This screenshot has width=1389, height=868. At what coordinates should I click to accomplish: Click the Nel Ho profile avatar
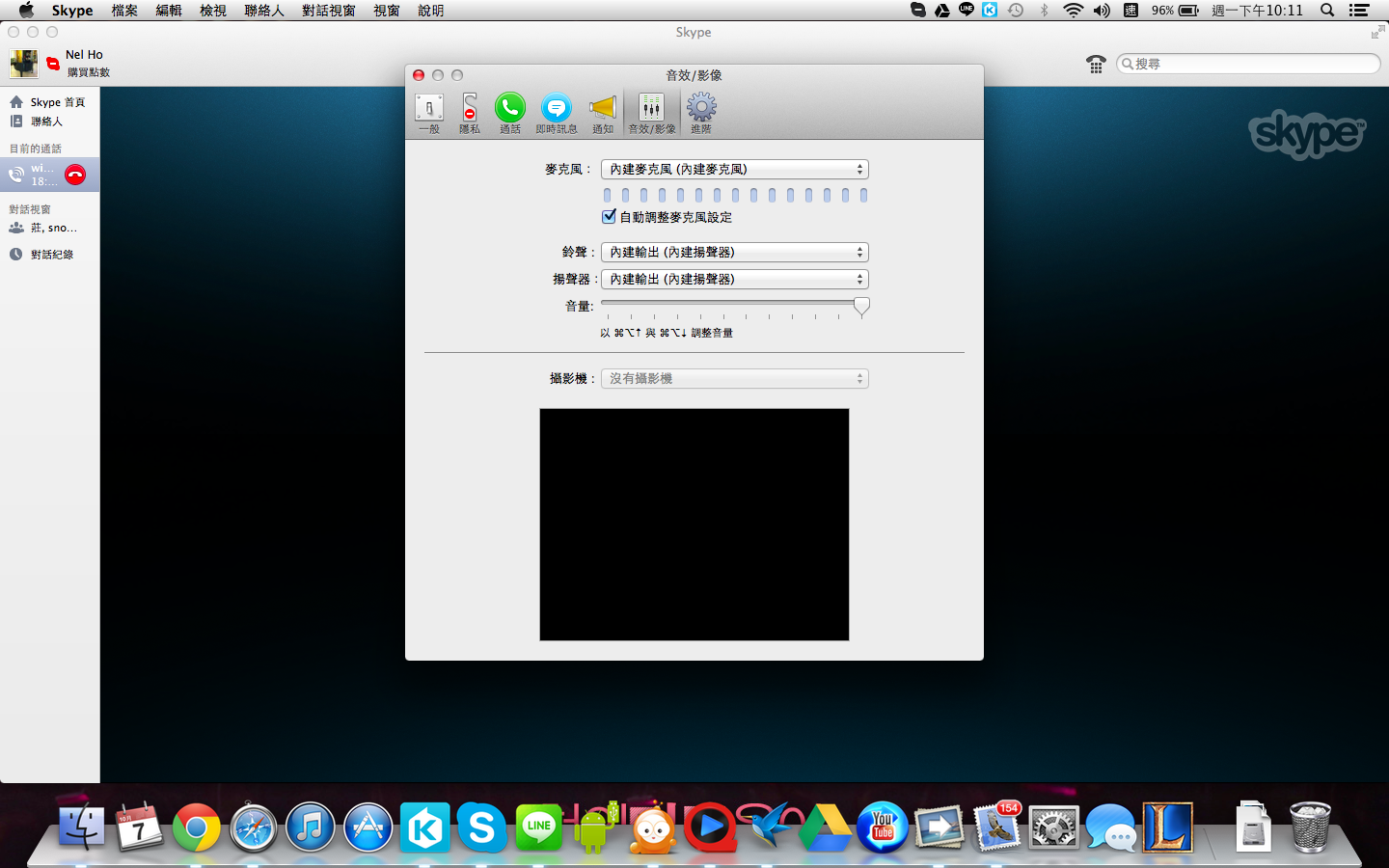23,63
